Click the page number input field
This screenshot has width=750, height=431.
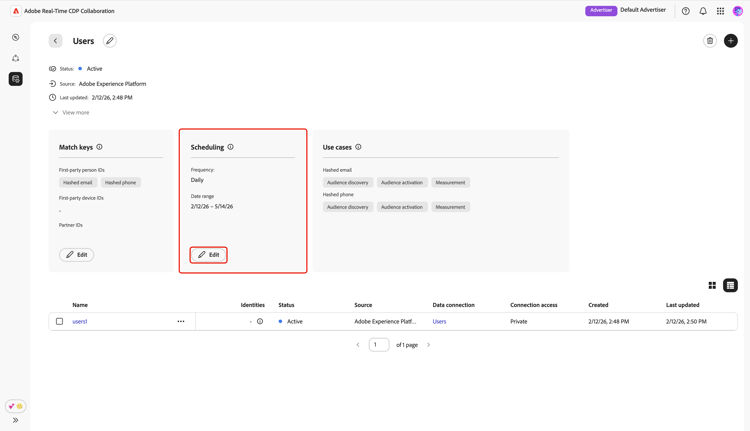(x=379, y=344)
